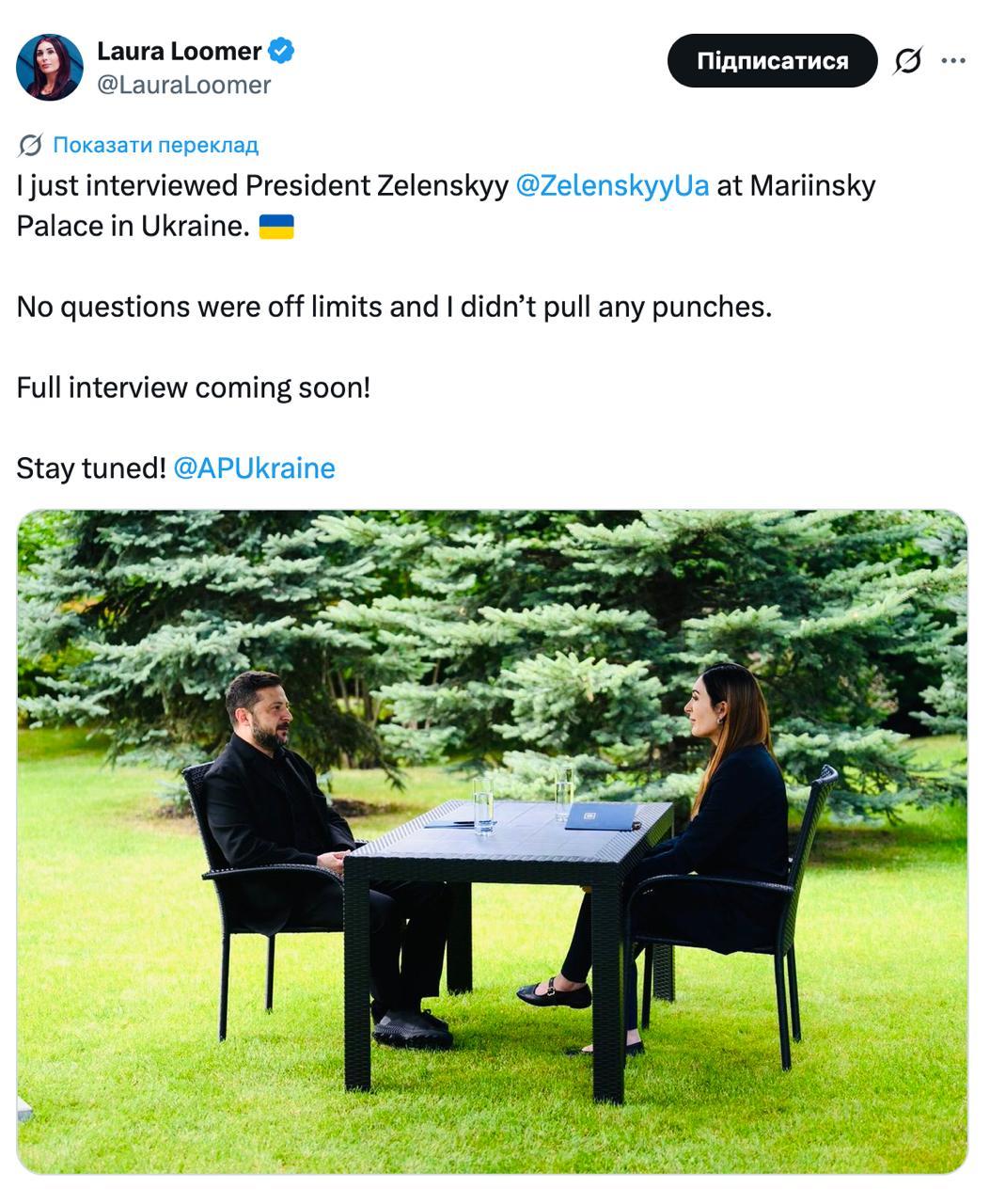The width and height of the screenshot is (990, 1204).
Task: Show translation via Показати переклад link
Action: pos(155,145)
